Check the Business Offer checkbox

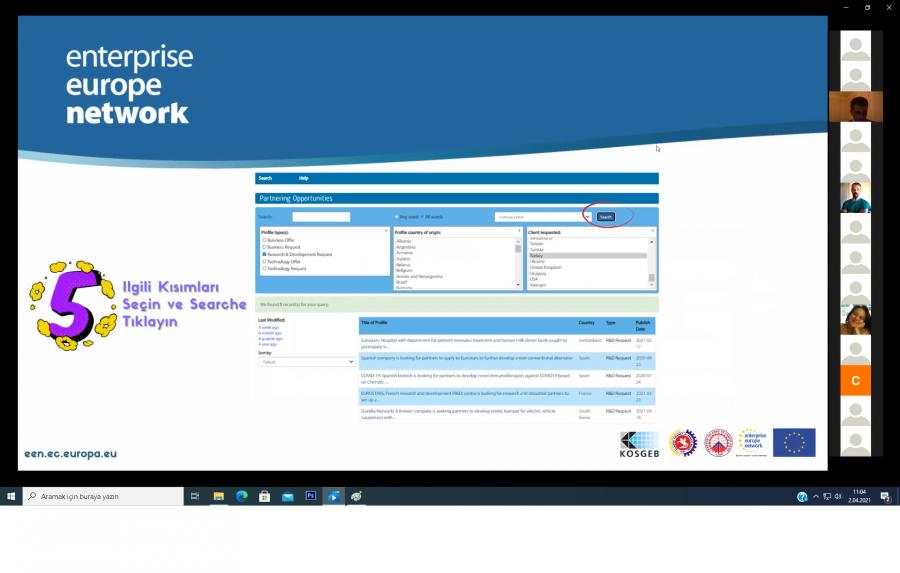tap(264, 240)
